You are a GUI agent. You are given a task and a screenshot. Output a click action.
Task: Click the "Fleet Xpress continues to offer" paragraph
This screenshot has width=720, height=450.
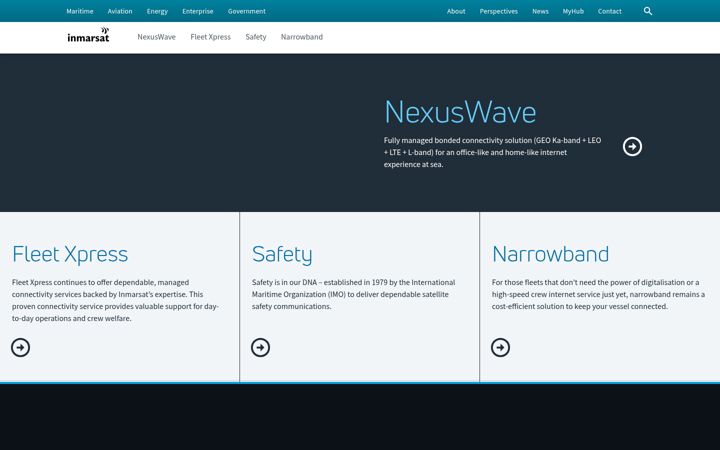(x=115, y=300)
